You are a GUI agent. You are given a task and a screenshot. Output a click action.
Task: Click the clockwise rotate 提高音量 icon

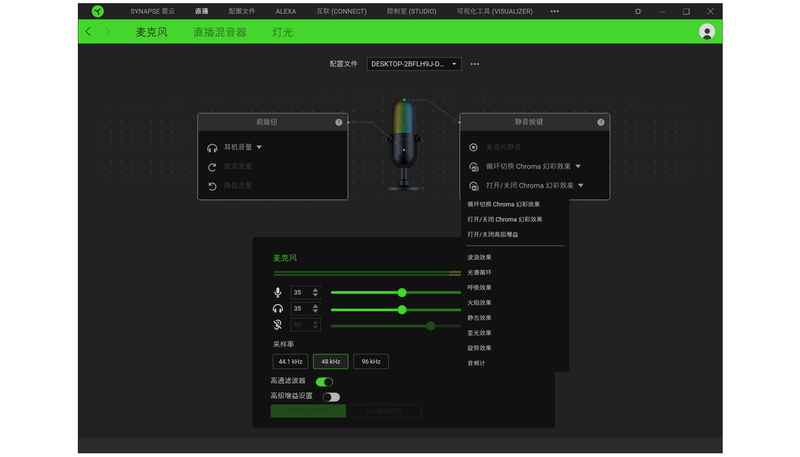tap(212, 167)
